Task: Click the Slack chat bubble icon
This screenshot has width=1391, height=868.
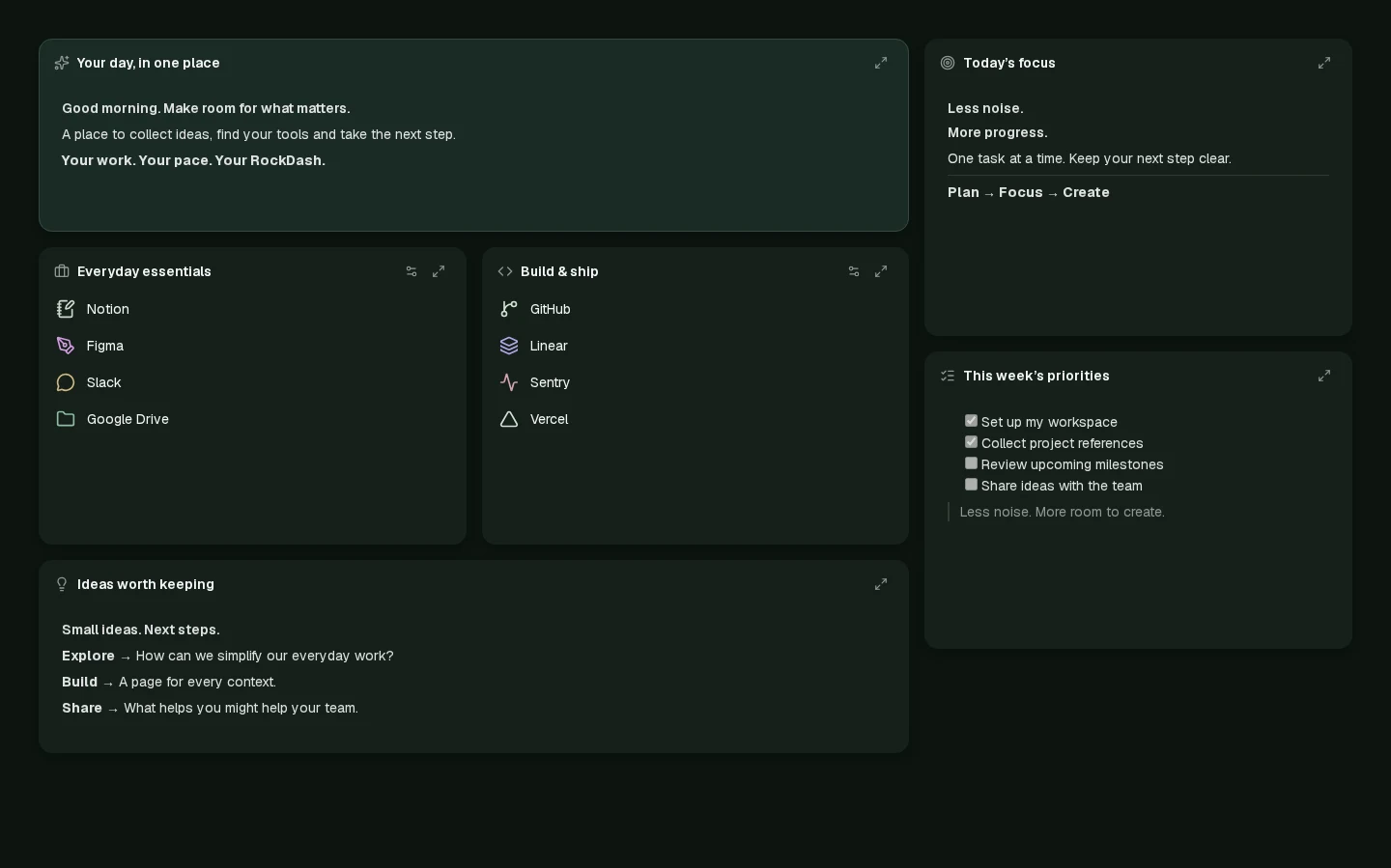Action: pos(66,382)
